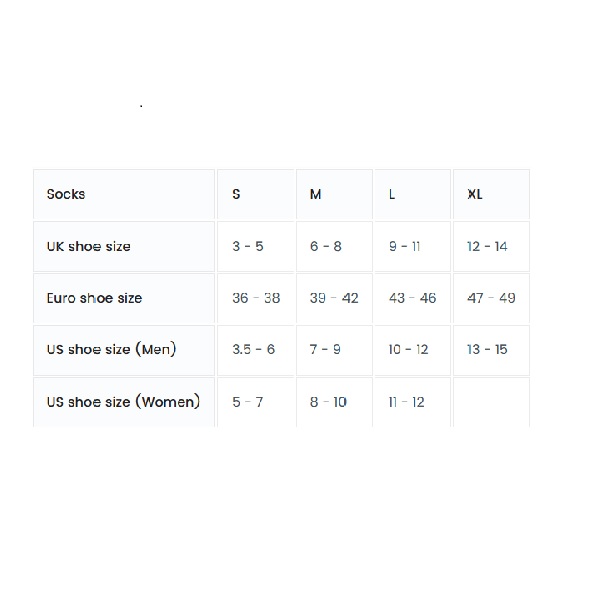
Task: Select the US shoe size (Women) label
Action: click(x=123, y=402)
